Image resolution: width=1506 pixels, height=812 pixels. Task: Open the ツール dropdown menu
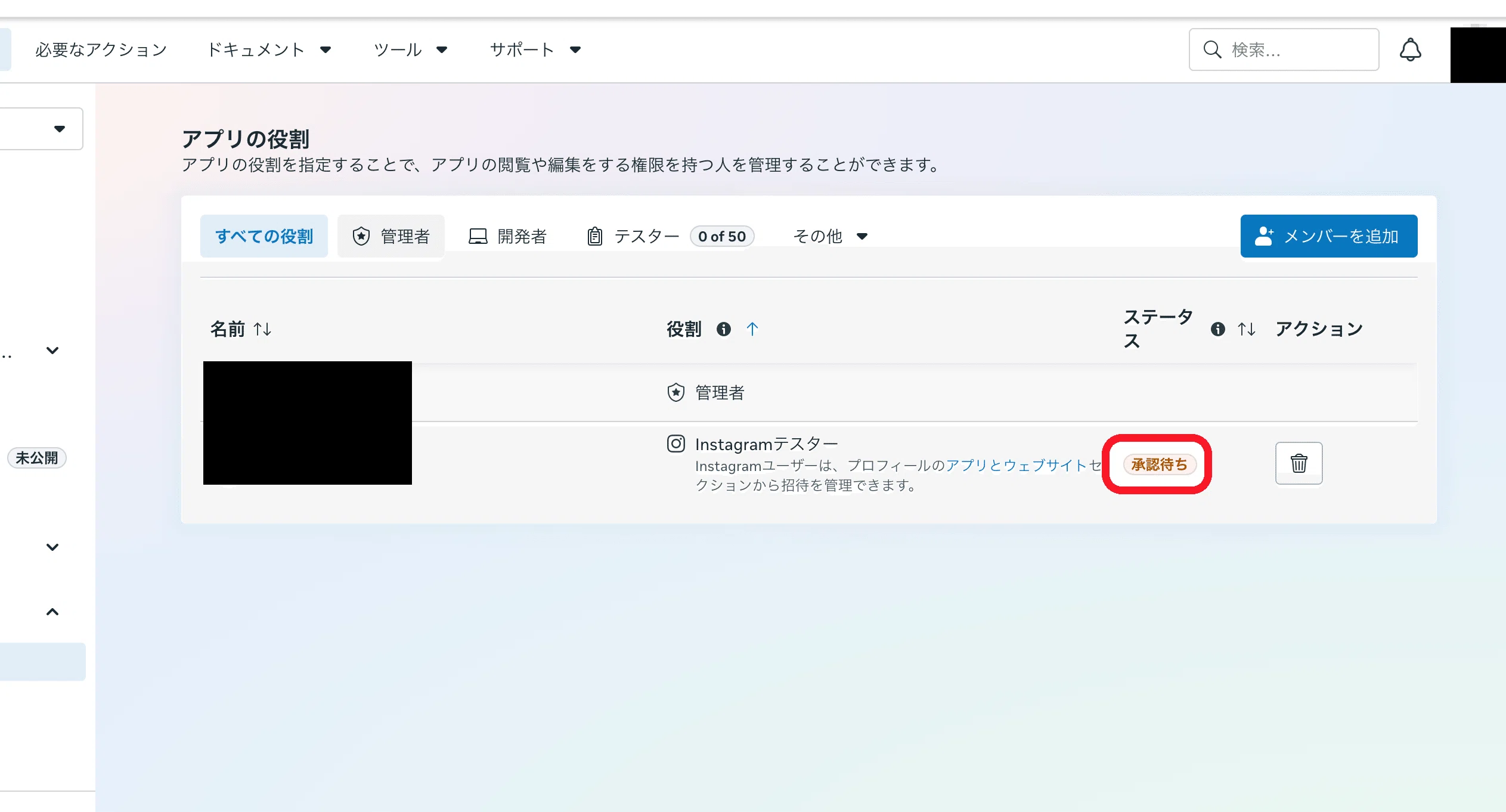point(410,49)
